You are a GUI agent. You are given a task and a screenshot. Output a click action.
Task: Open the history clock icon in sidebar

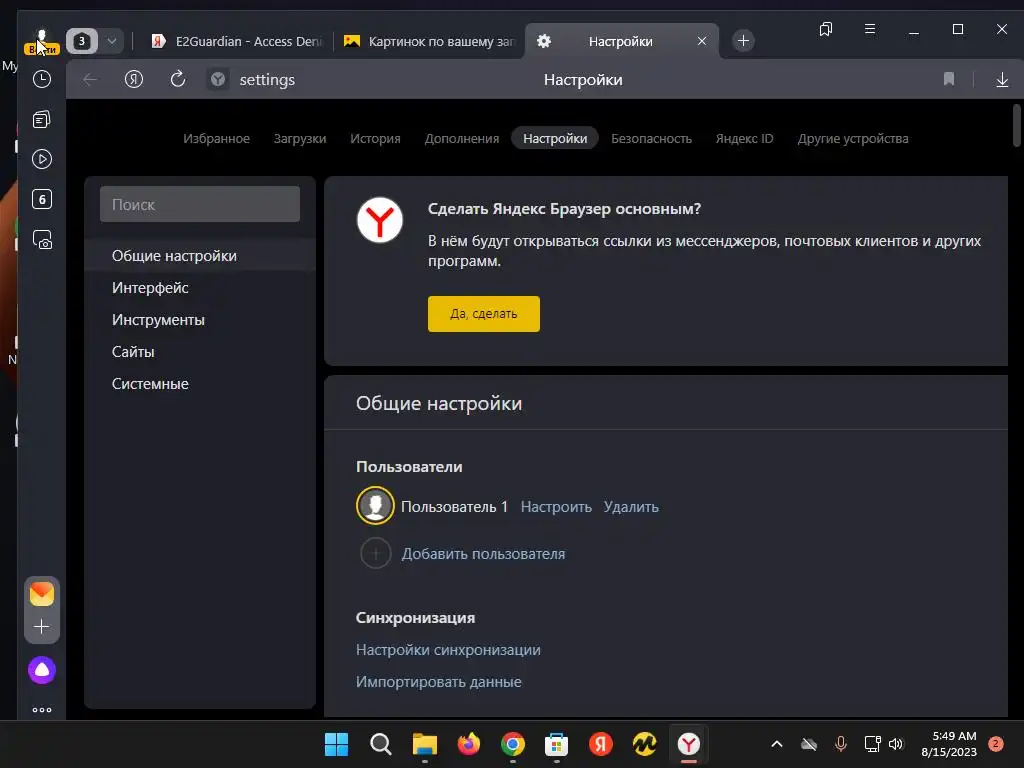42,80
